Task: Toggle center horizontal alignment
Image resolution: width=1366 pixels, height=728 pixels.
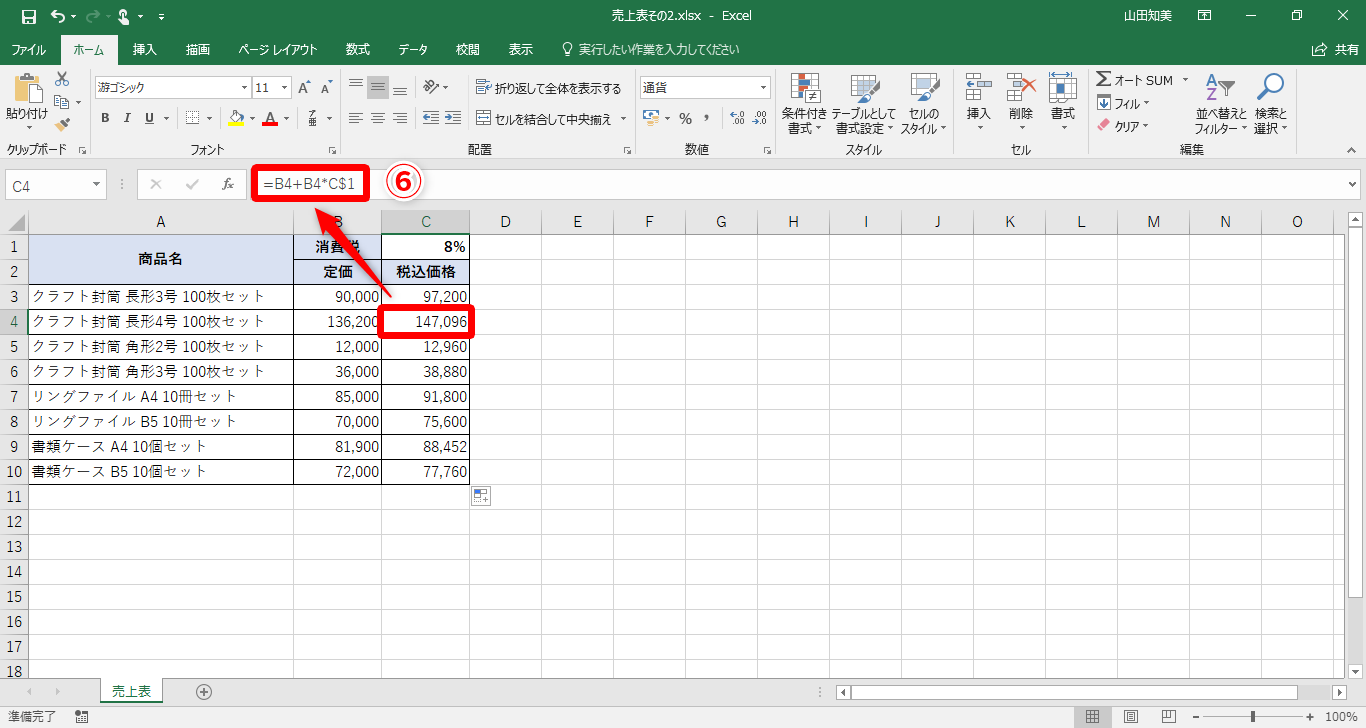Action: (x=378, y=118)
